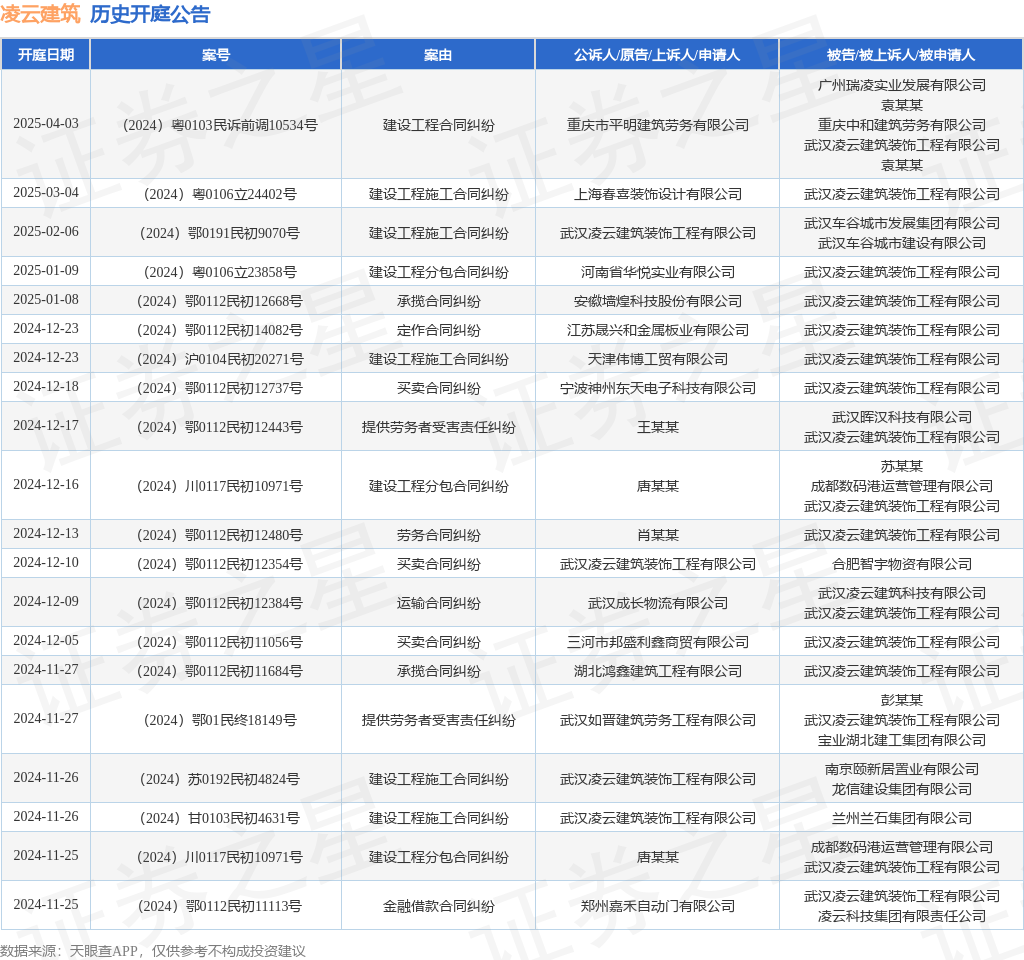Screen dimensions: 1024x960
Task: Click plaintiff 宁波神州东天电子科技有限公司
Action: (658, 388)
